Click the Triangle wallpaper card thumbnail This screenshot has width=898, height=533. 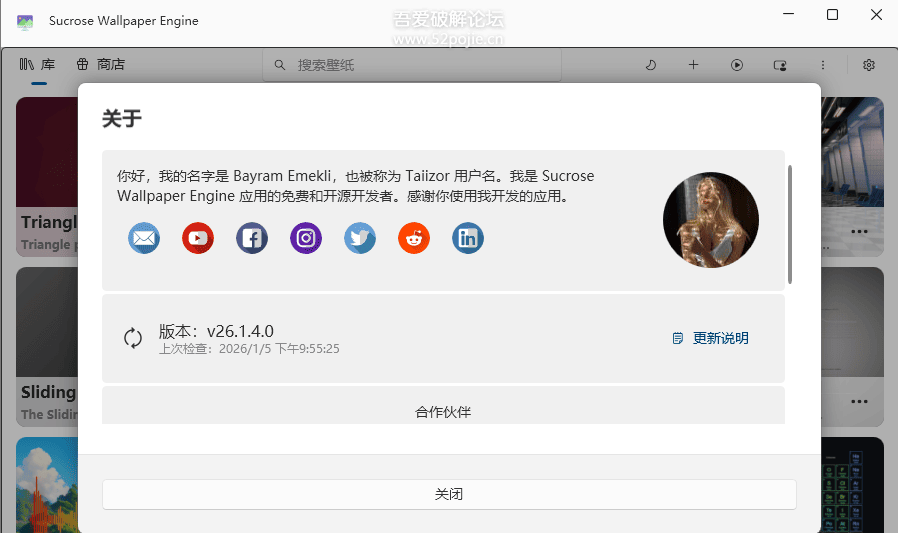point(47,152)
